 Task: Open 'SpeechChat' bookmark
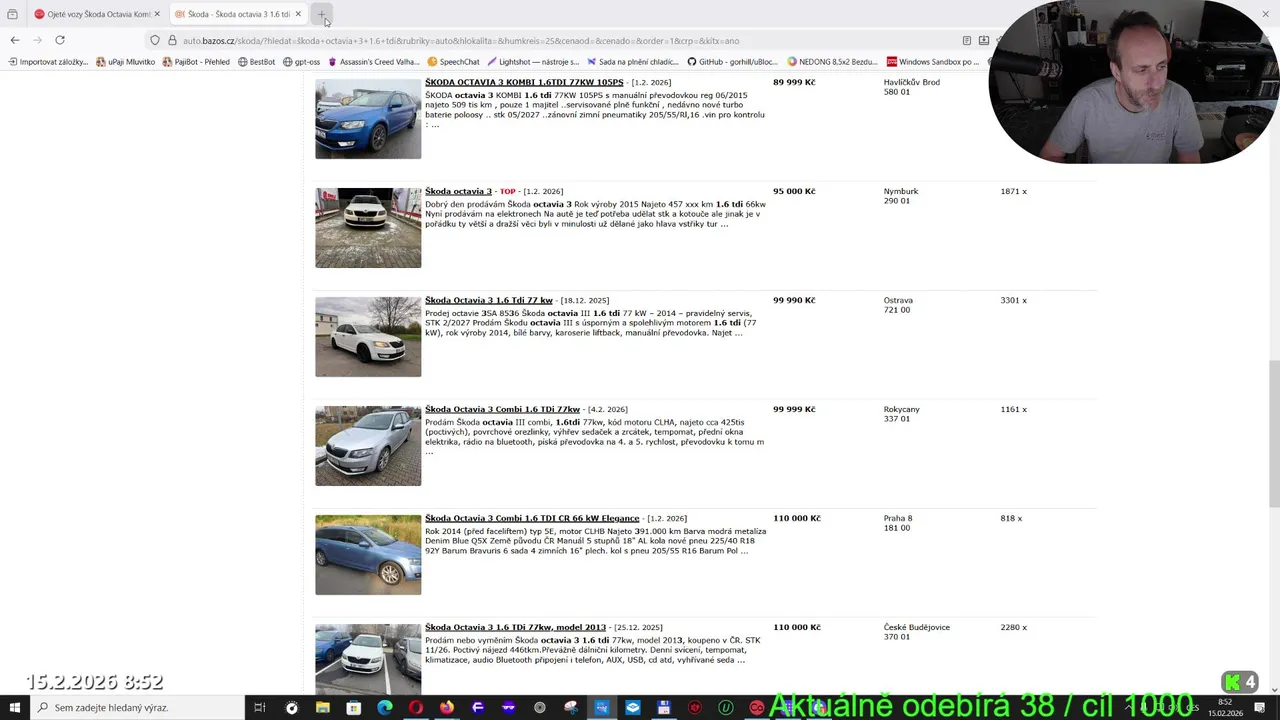pos(453,62)
